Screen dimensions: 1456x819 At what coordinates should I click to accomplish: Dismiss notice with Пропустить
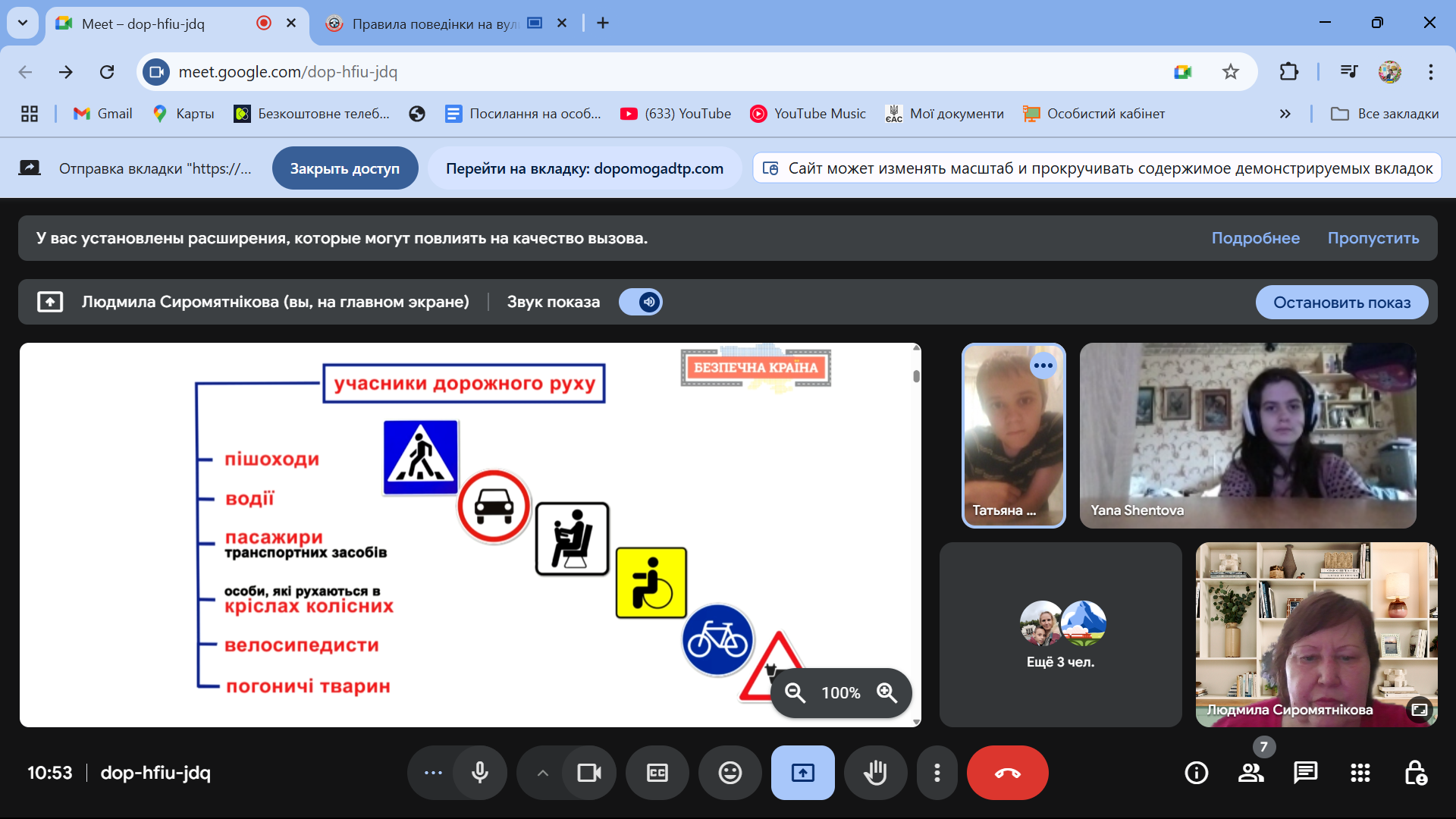[x=1373, y=238]
